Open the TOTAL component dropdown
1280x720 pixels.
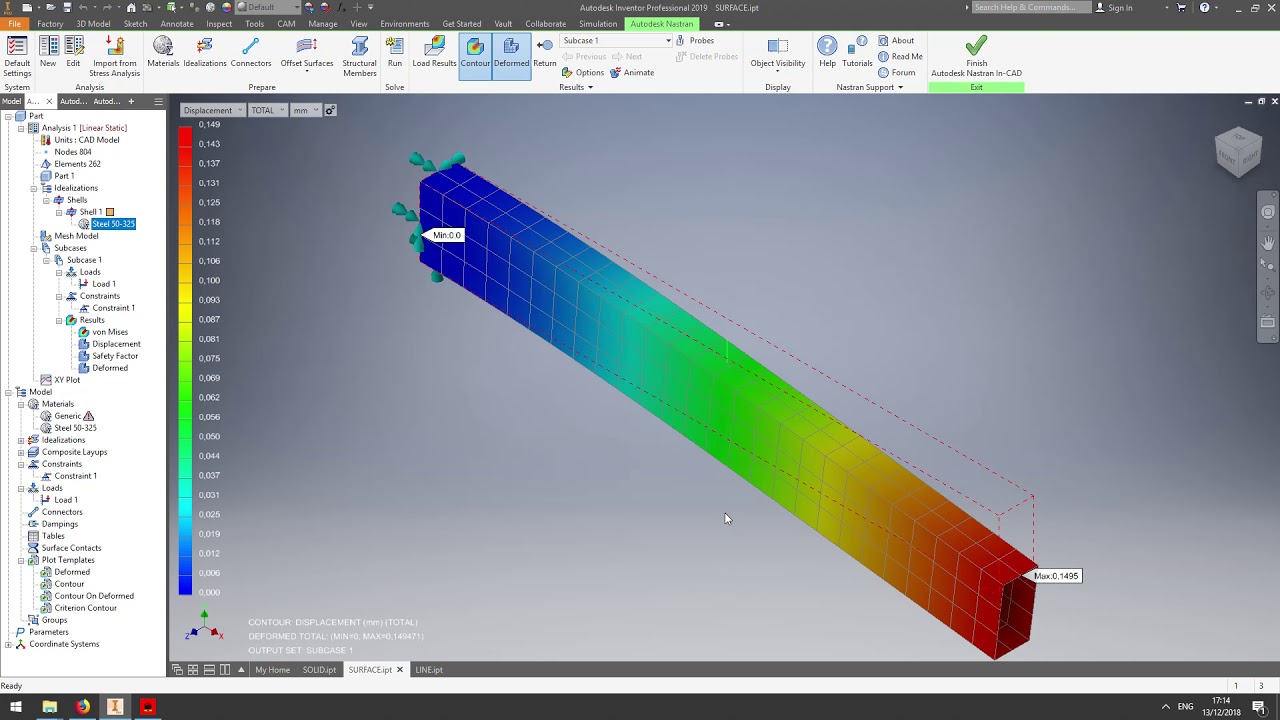pos(268,110)
